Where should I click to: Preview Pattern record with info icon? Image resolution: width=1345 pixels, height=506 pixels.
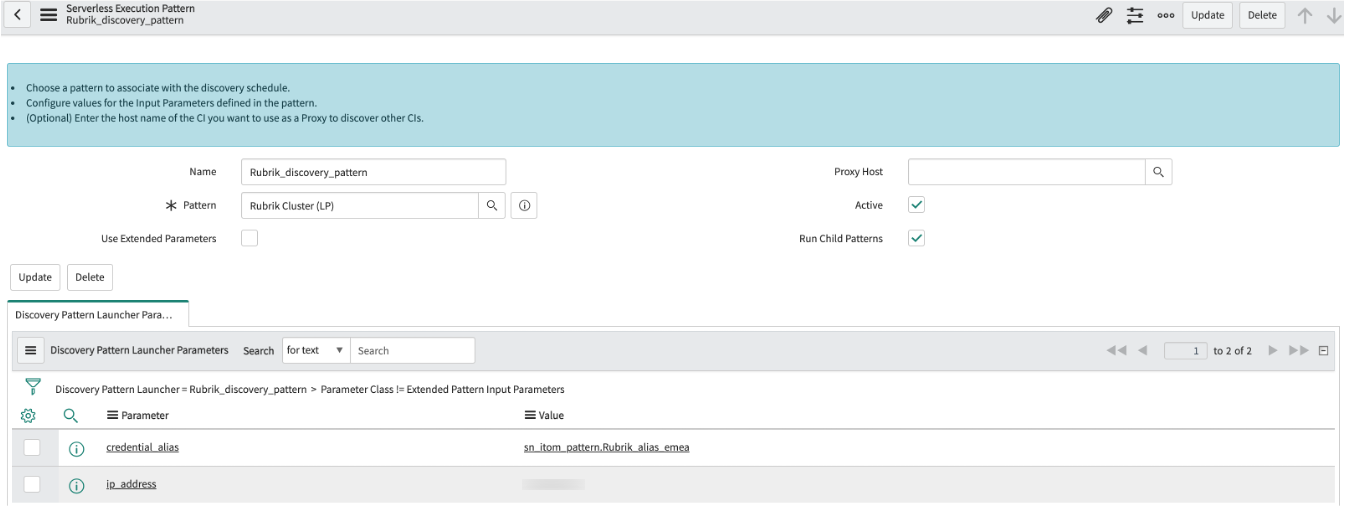pyautogui.click(x=524, y=205)
